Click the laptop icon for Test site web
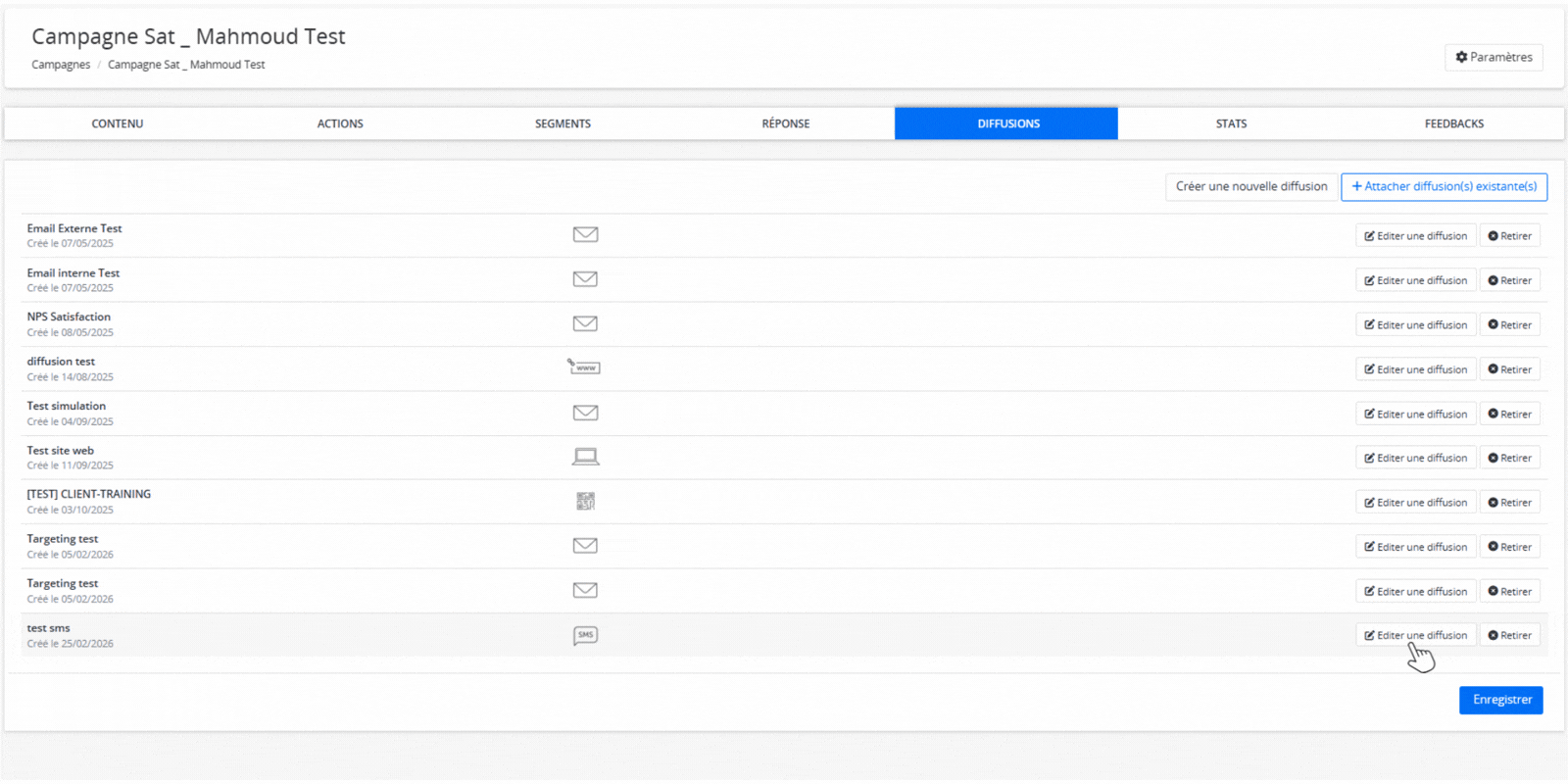 (585, 457)
